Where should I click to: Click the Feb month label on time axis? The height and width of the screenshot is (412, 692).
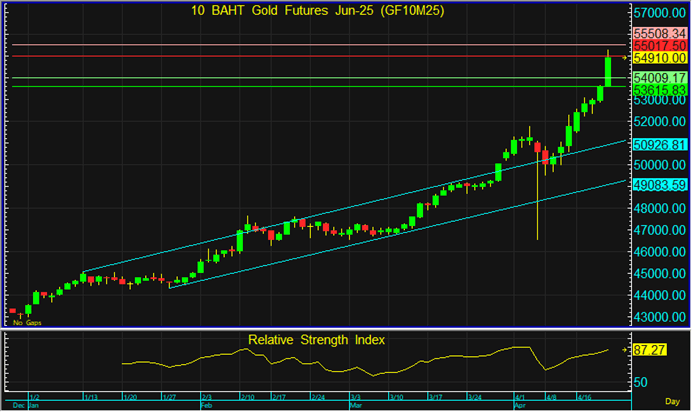coord(206,407)
